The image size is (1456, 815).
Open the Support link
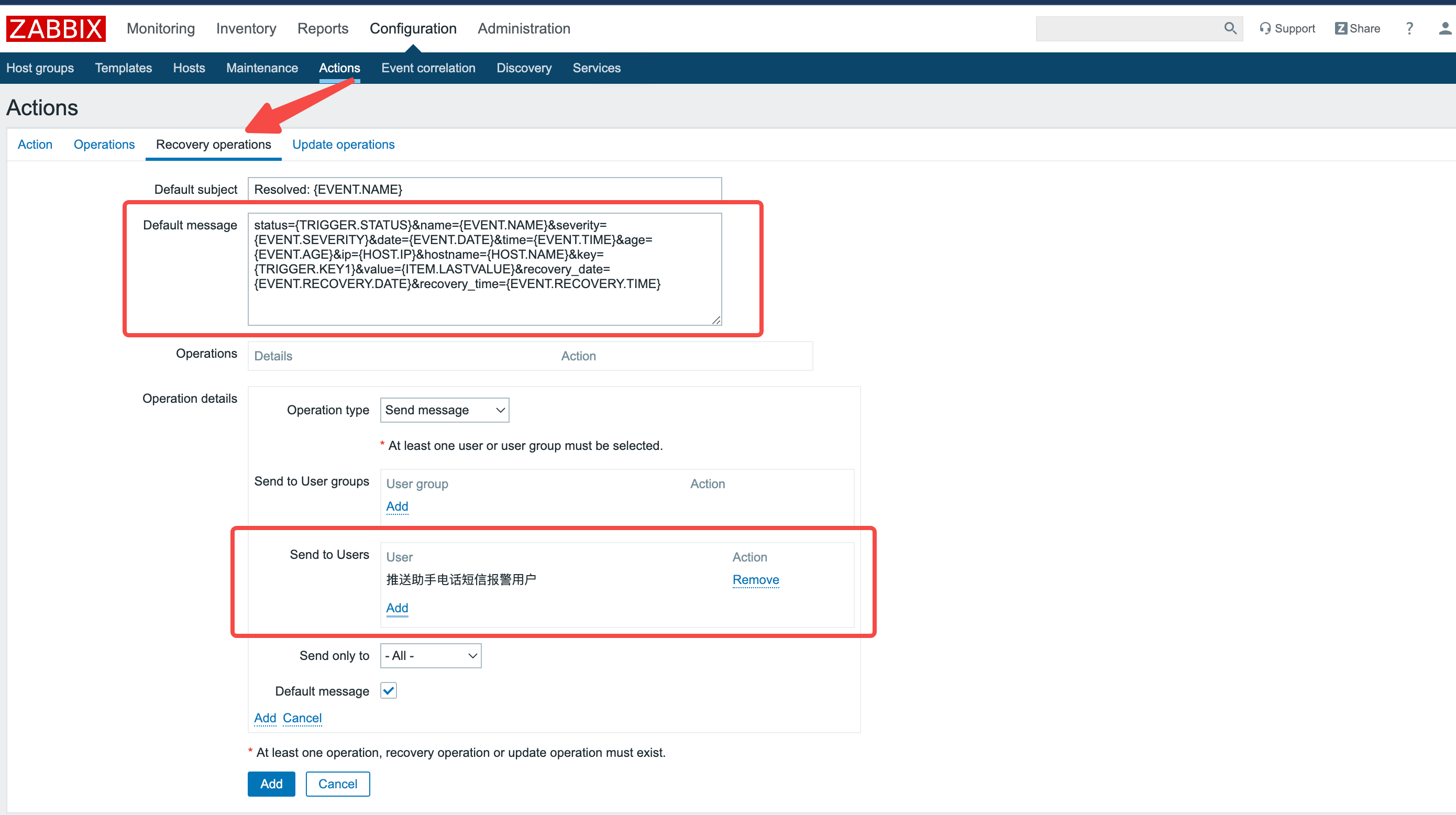point(1287,28)
